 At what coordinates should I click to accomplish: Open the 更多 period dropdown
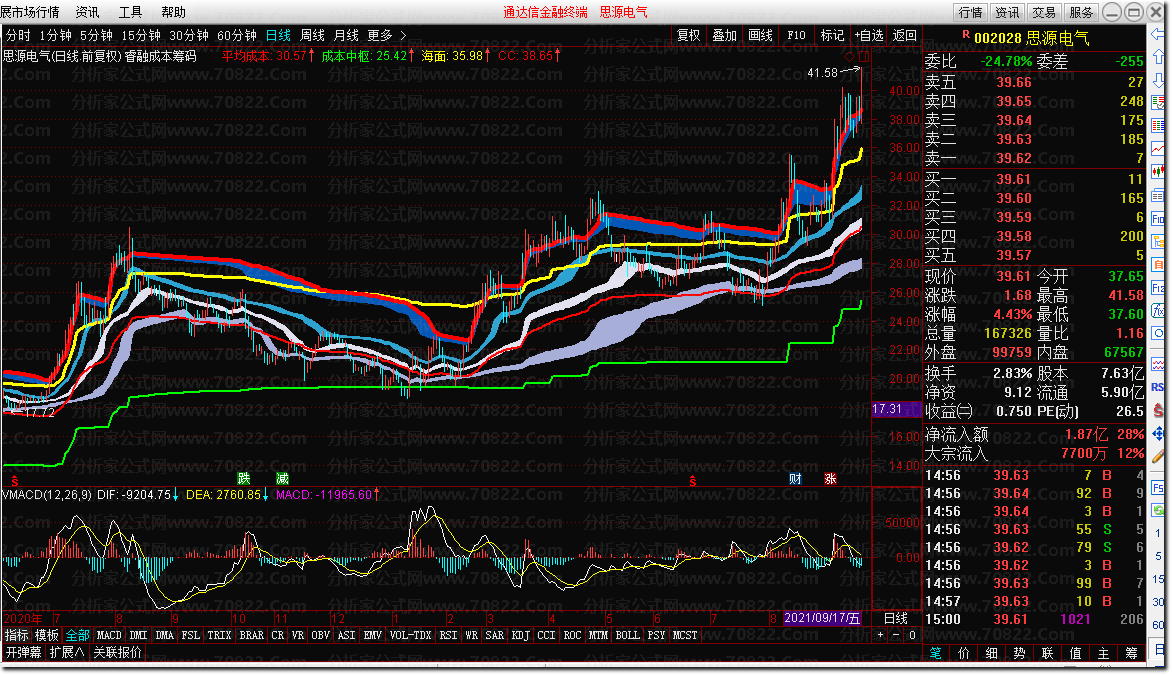387,35
